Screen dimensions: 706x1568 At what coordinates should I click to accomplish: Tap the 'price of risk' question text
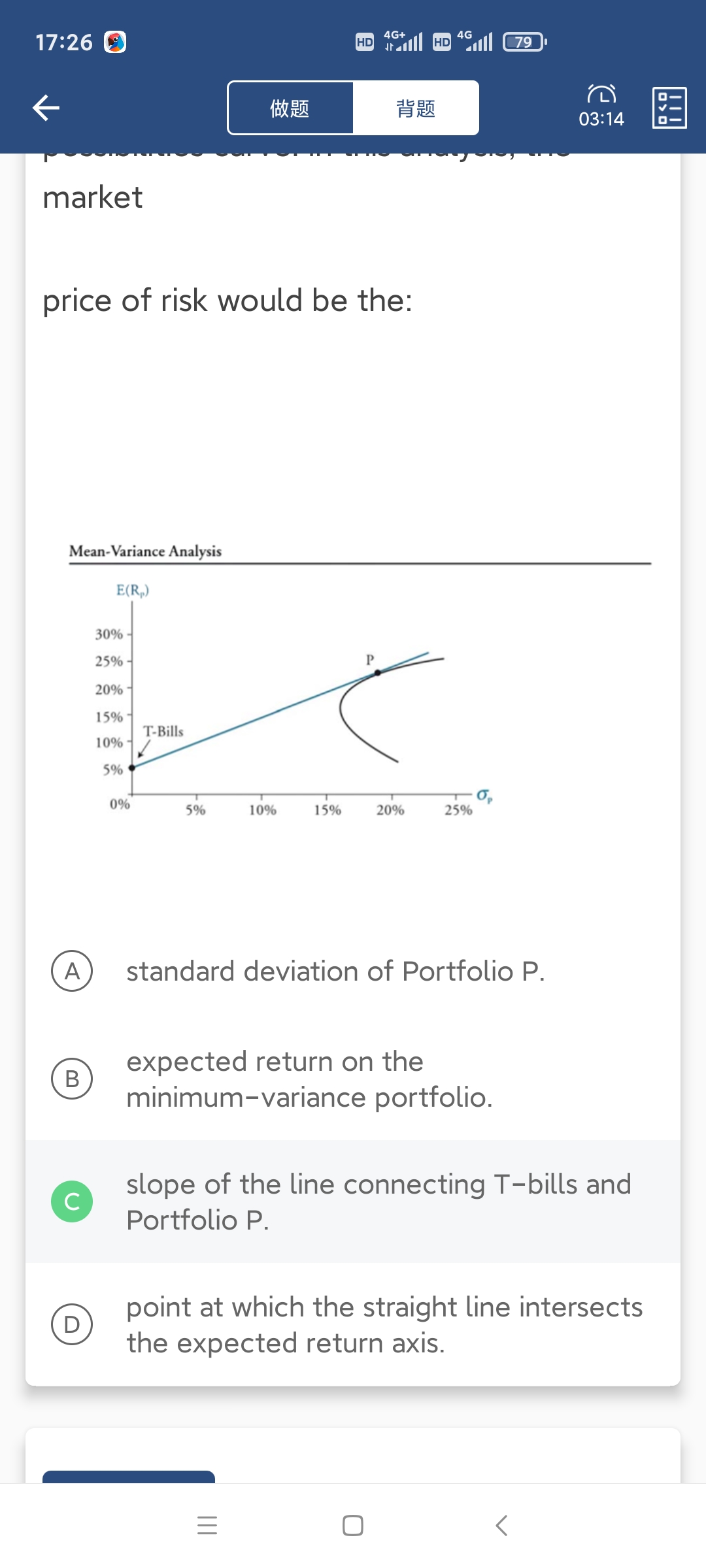(227, 301)
